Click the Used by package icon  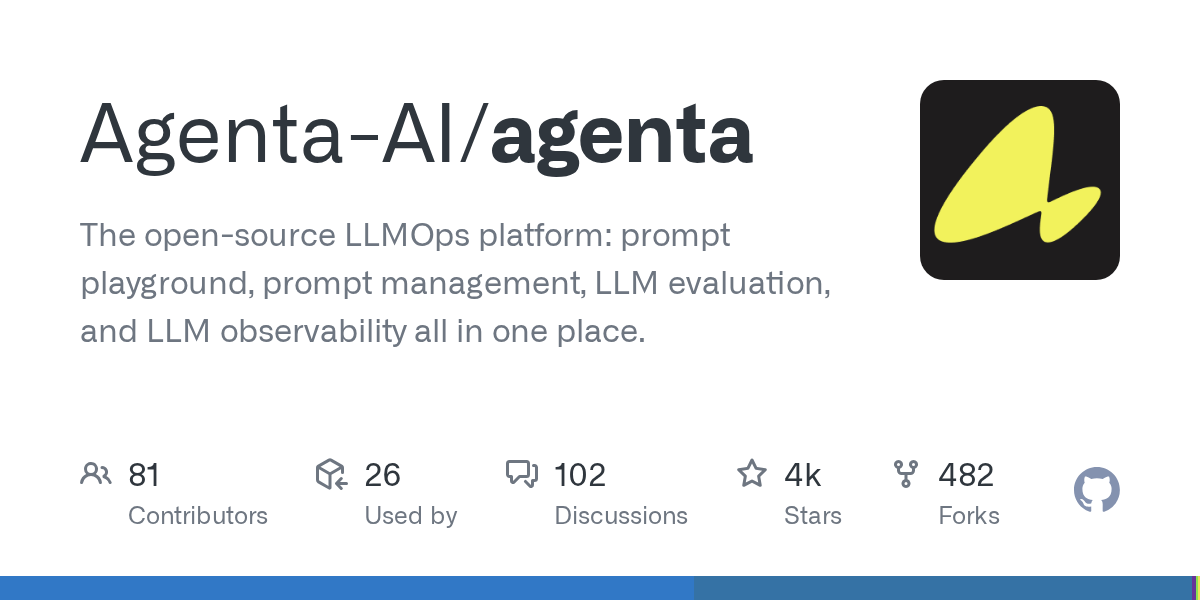[x=331, y=474]
